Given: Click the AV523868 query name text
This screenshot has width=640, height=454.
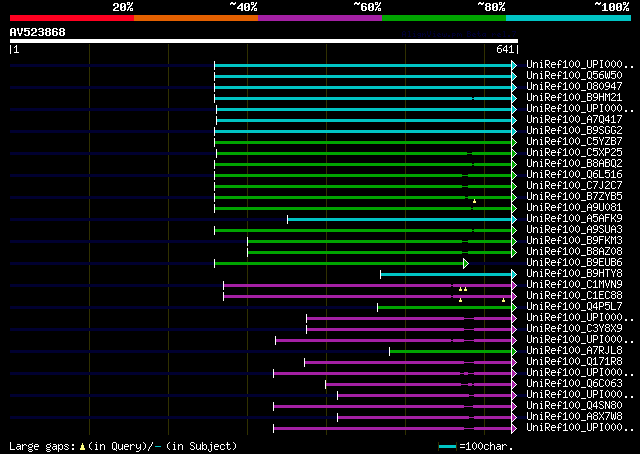Looking at the screenshot, I should (38, 32).
